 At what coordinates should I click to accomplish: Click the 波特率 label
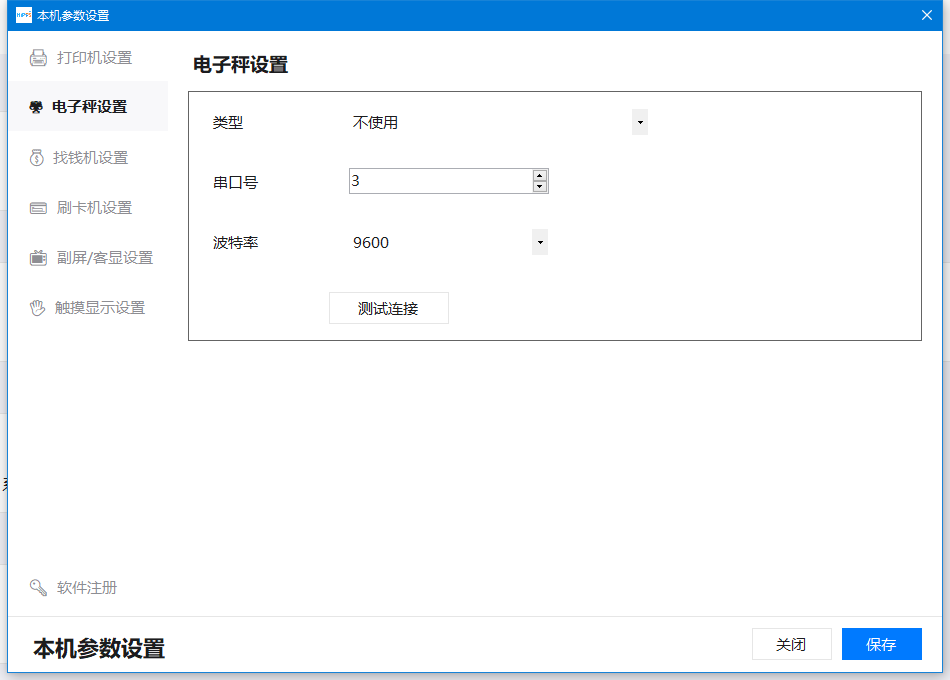point(236,242)
